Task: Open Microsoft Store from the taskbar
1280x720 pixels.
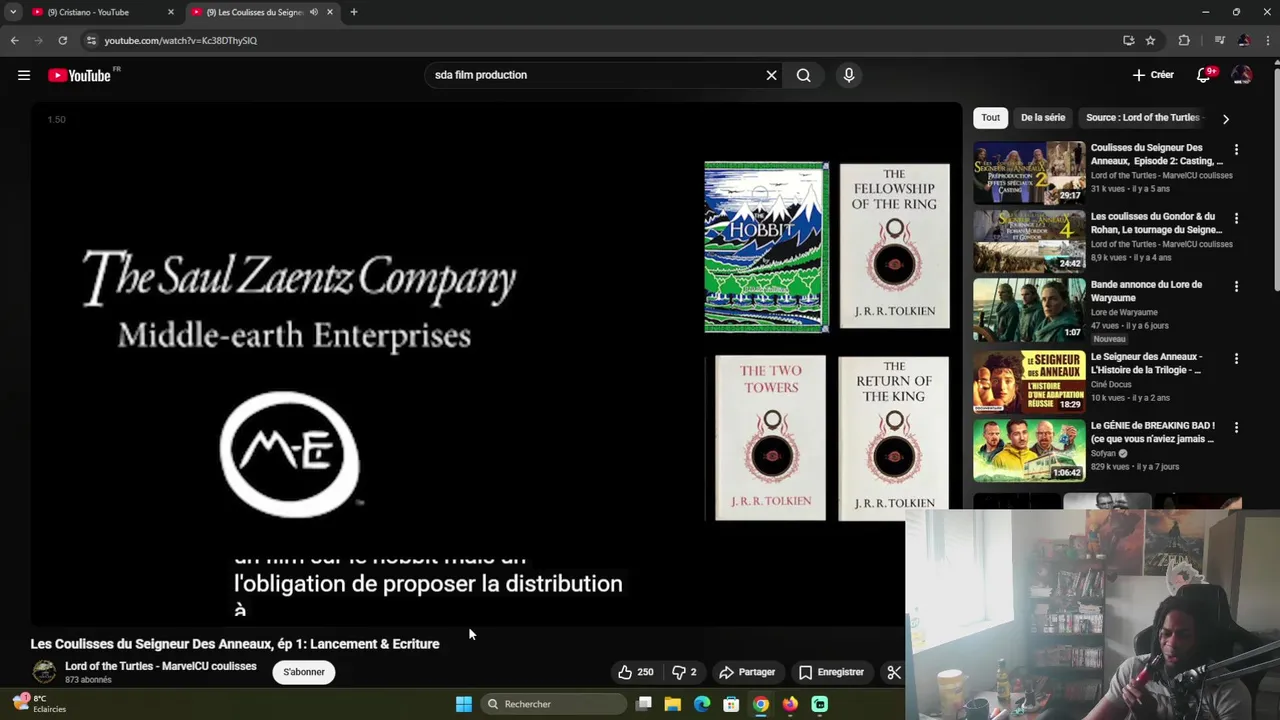Action: point(731,704)
